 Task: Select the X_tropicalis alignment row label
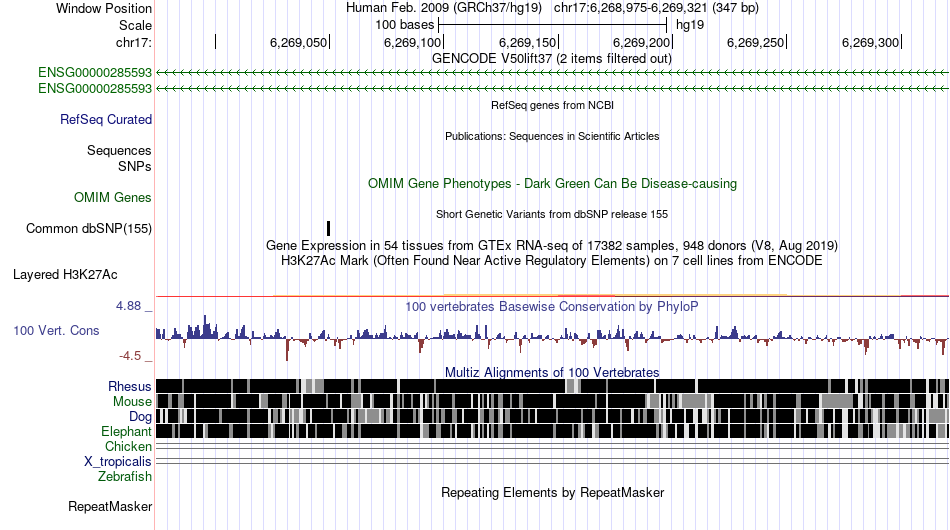coord(118,462)
